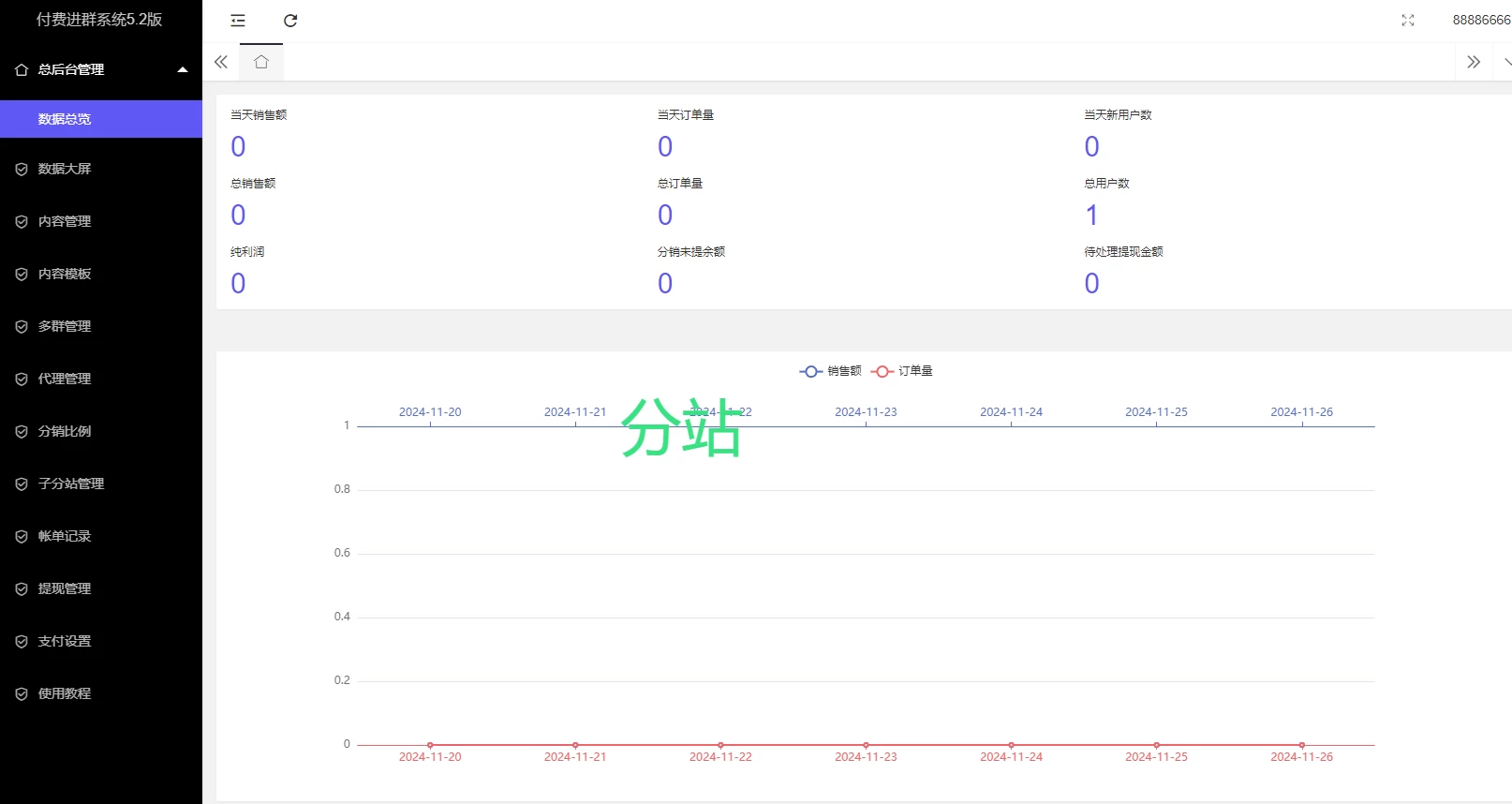The width and height of the screenshot is (1512, 804).
Task: Open 使用教程 from the sidebar
Action: [x=65, y=694]
